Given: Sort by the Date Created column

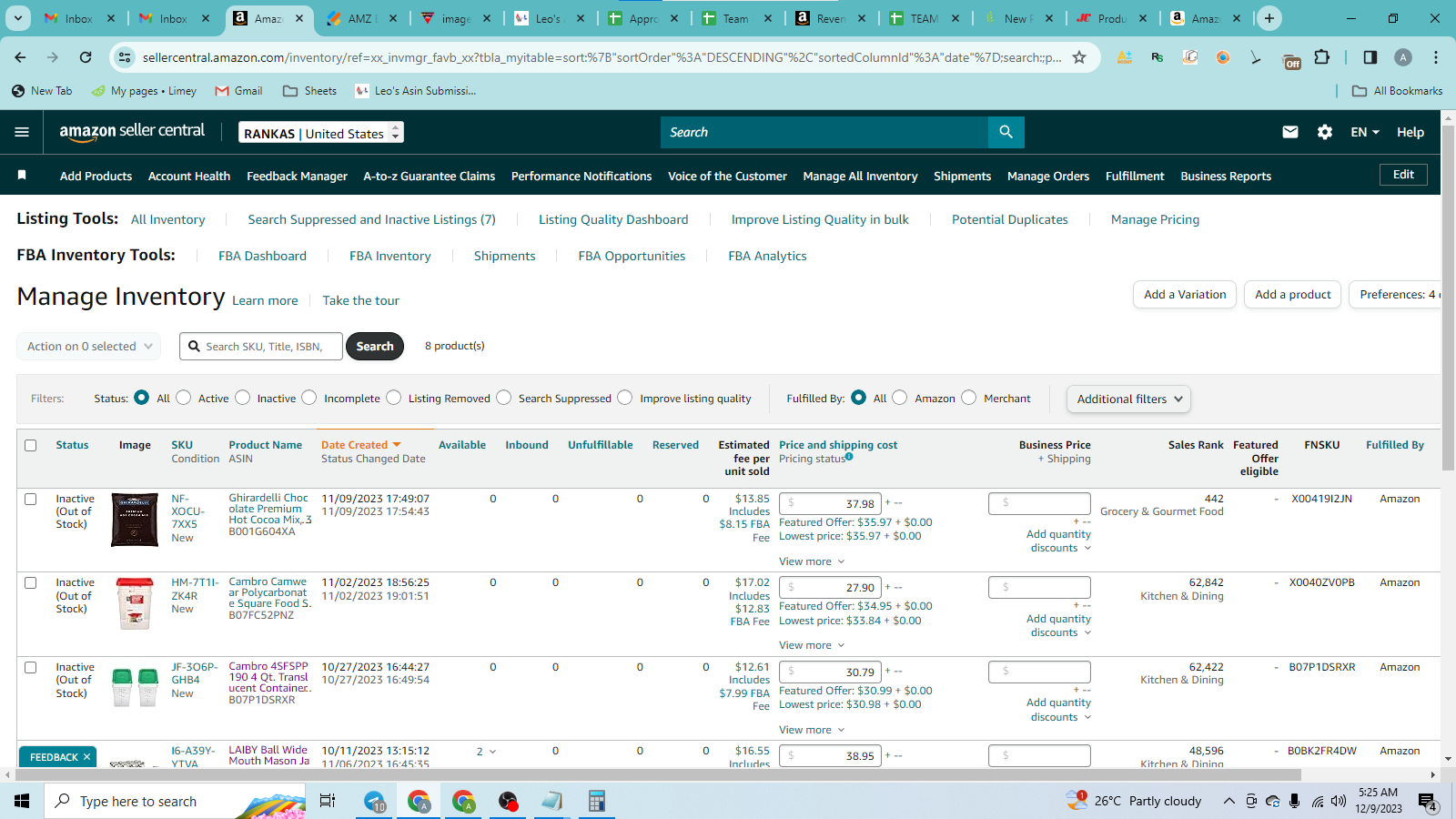Looking at the screenshot, I should coord(360,445).
